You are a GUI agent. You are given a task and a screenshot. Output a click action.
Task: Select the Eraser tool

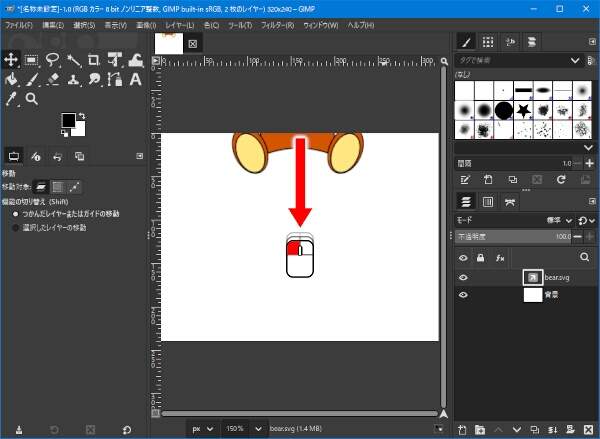click(x=52, y=79)
